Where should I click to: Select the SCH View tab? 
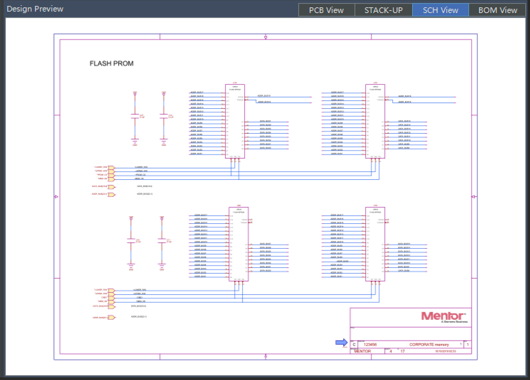pyautogui.click(x=440, y=10)
